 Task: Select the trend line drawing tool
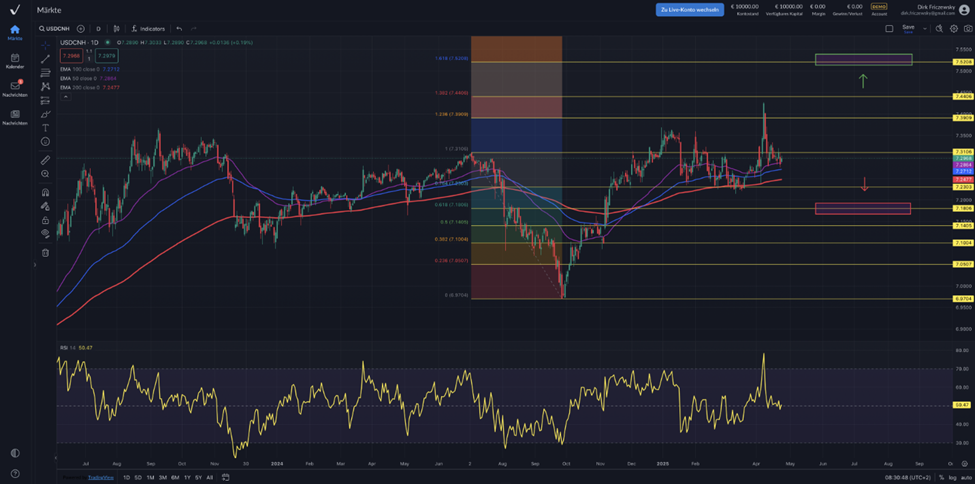(46, 59)
